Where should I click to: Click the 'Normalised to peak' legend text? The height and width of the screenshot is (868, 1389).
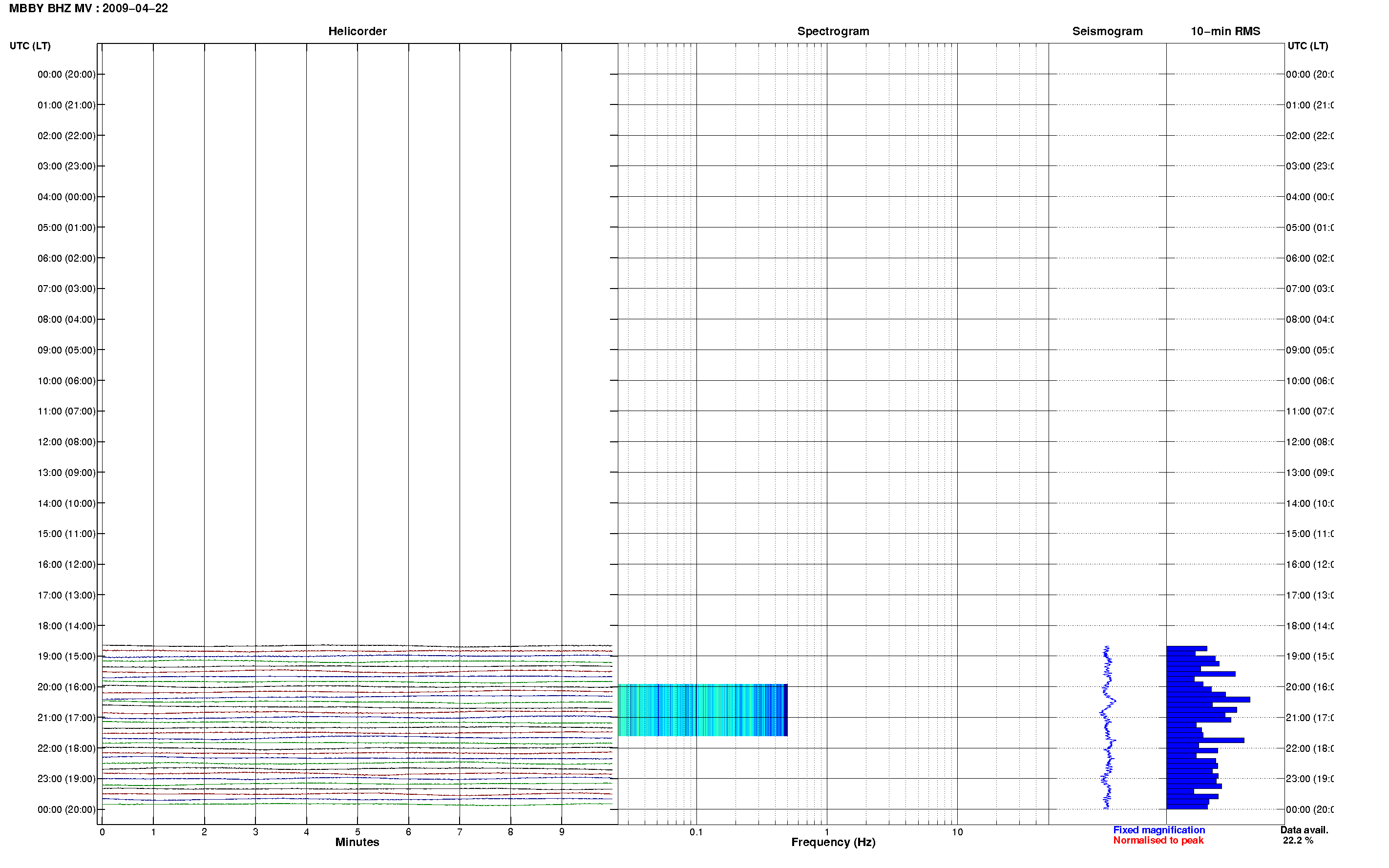pos(1158,841)
